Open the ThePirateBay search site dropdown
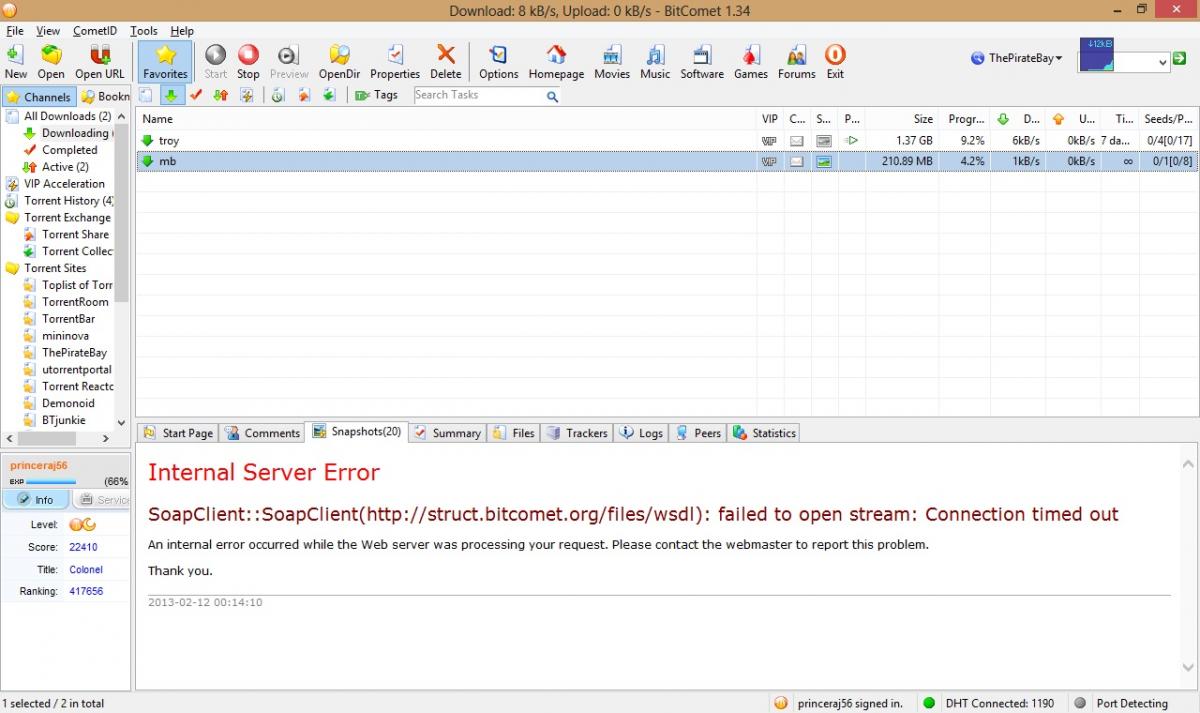Image resolution: width=1200 pixels, height=713 pixels. 1016,58
